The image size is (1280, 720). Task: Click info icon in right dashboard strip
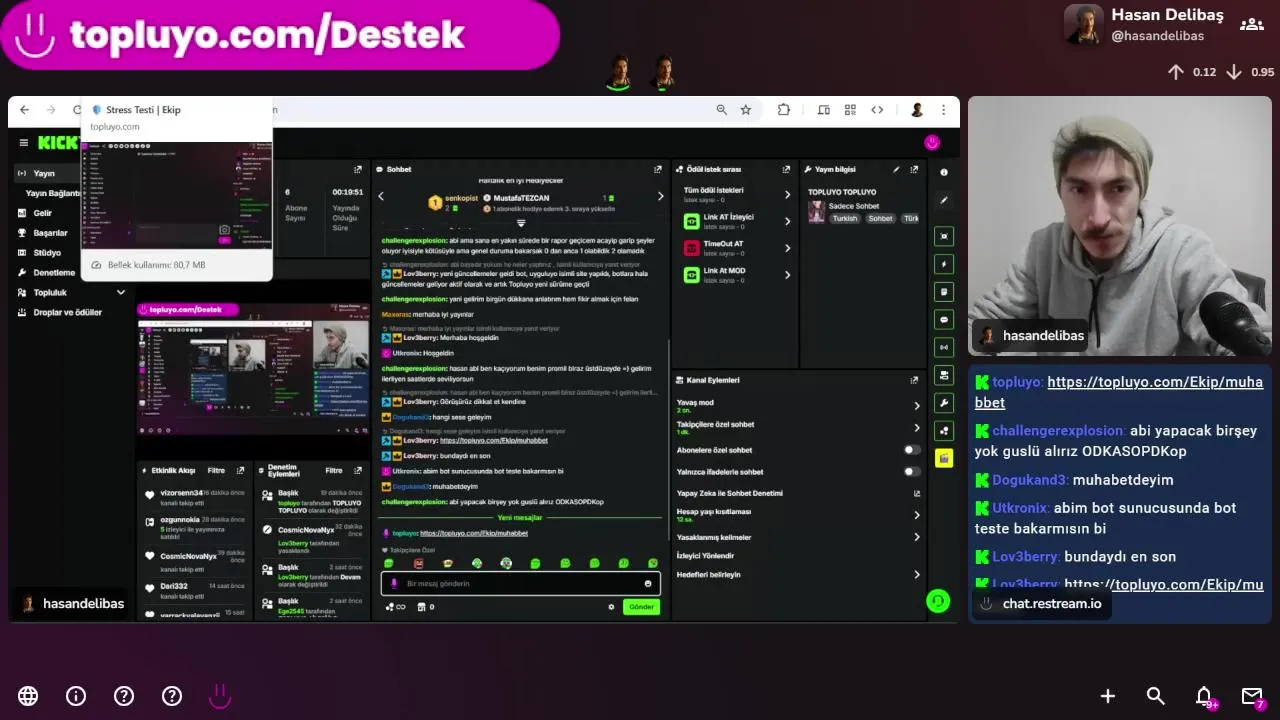944,172
